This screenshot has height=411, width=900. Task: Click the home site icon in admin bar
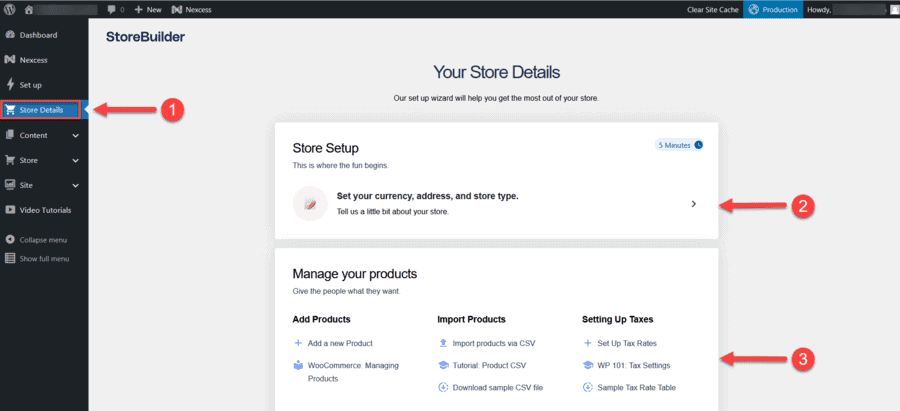click(x=30, y=10)
